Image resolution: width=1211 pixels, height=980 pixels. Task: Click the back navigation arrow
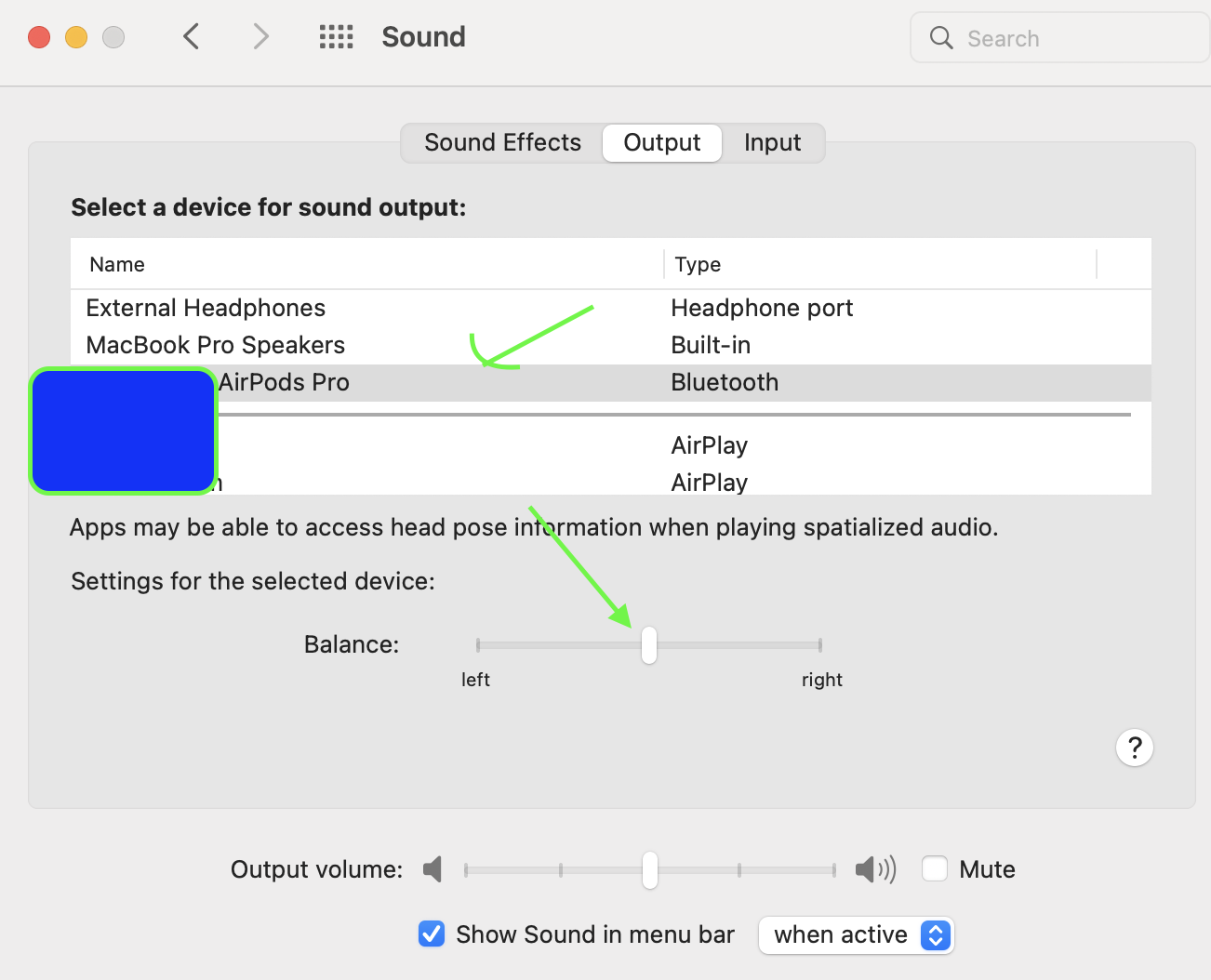pyautogui.click(x=192, y=37)
